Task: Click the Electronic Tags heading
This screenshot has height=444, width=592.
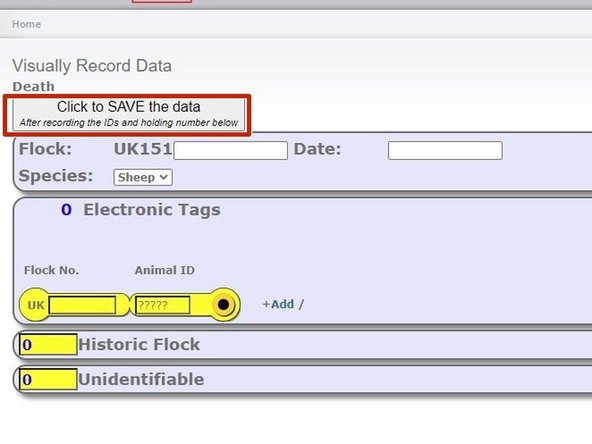Action: click(x=152, y=210)
